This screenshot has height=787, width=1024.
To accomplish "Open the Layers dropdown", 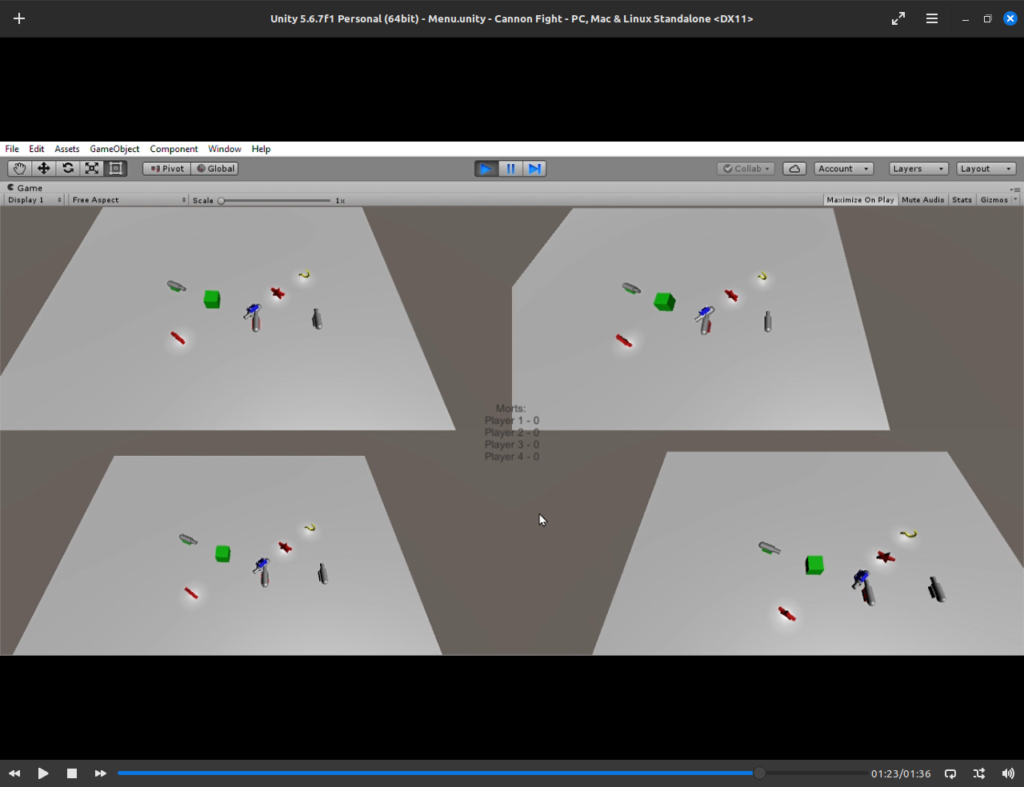I will point(918,169).
